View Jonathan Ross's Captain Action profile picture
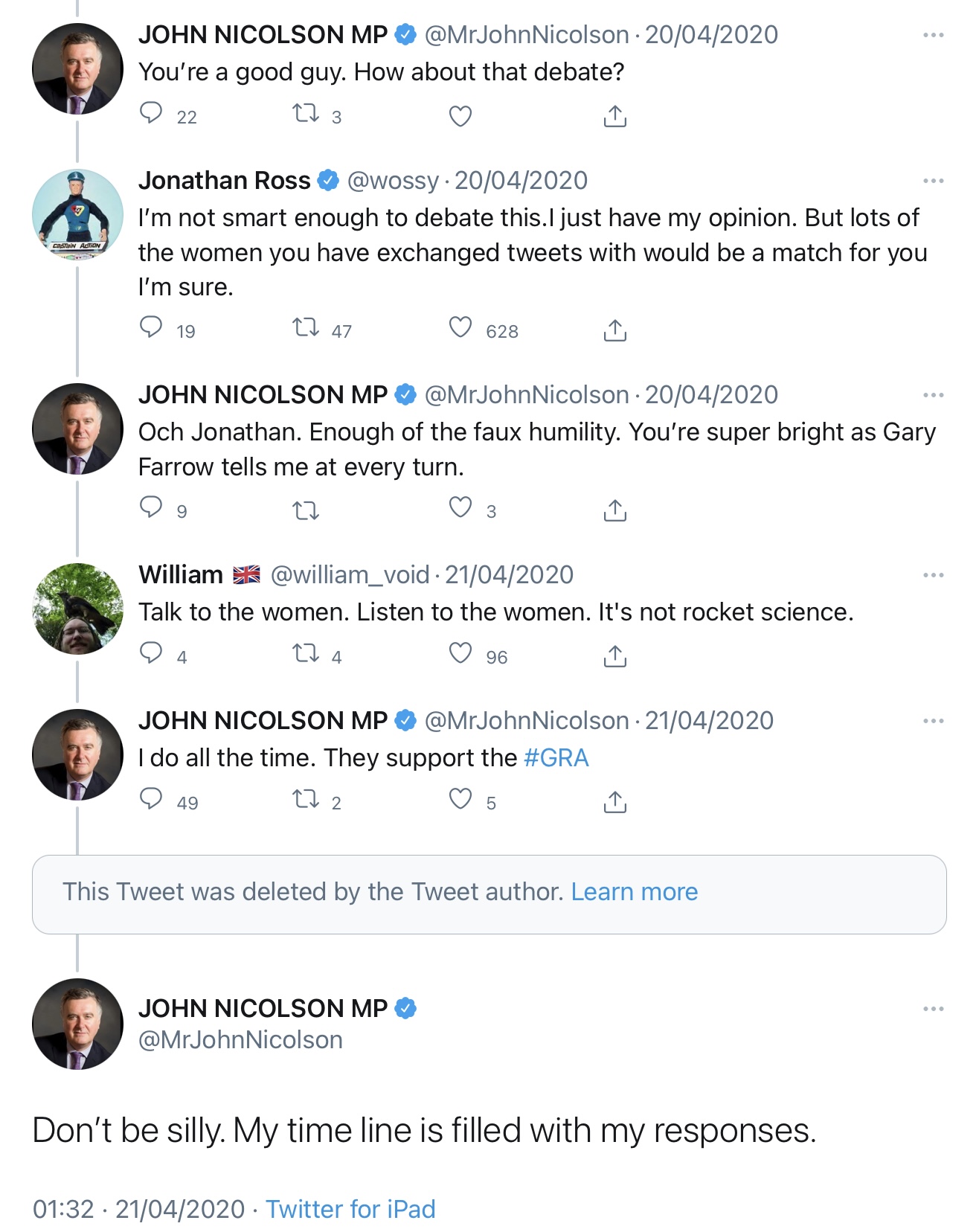979x1232 pixels. tap(77, 215)
